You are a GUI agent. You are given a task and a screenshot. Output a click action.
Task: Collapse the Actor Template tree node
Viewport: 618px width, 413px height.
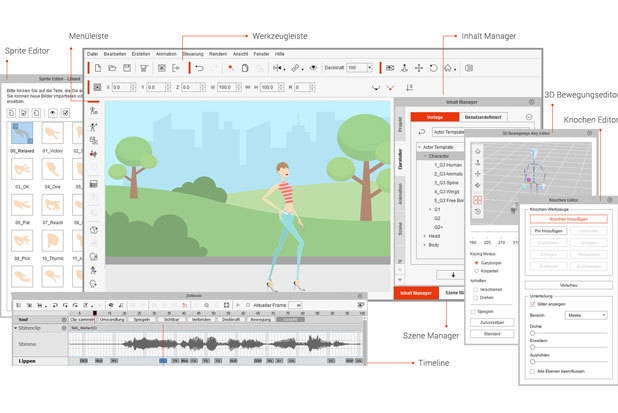click(x=420, y=147)
